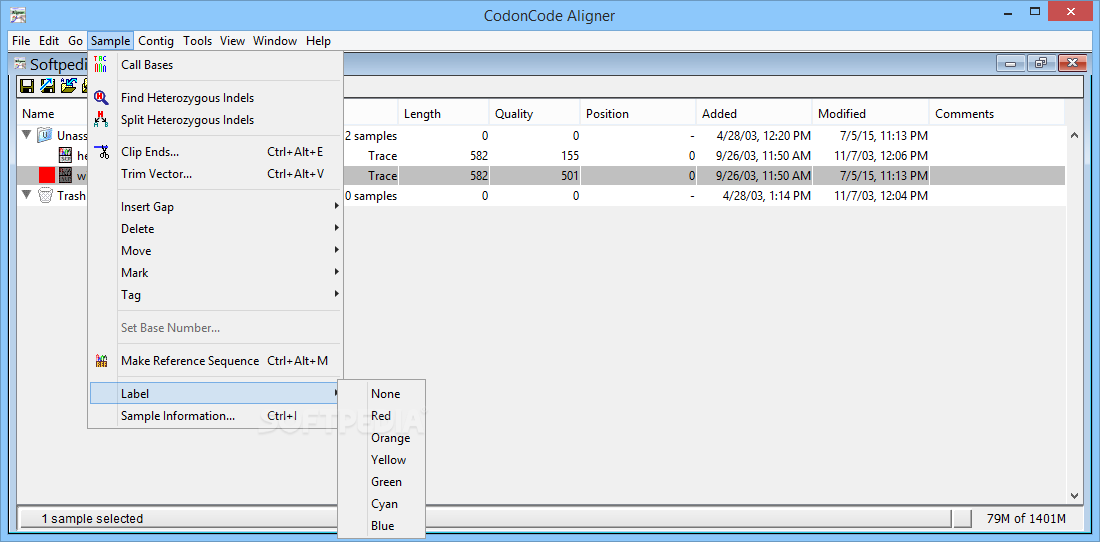The width and height of the screenshot is (1100, 542).
Task: Click the selected sample's trace file icon
Action: pos(66,175)
